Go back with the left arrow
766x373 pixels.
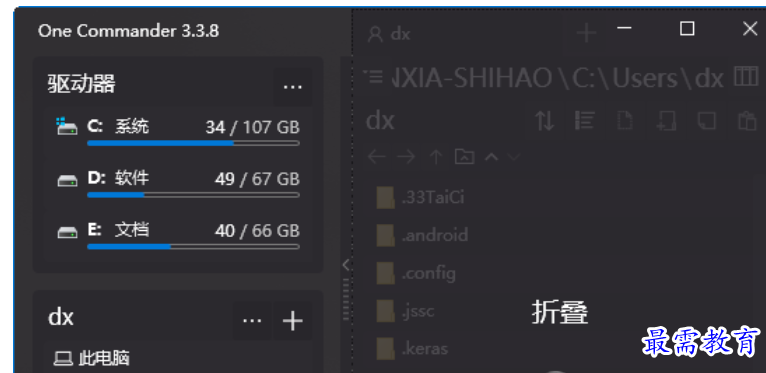376,157
